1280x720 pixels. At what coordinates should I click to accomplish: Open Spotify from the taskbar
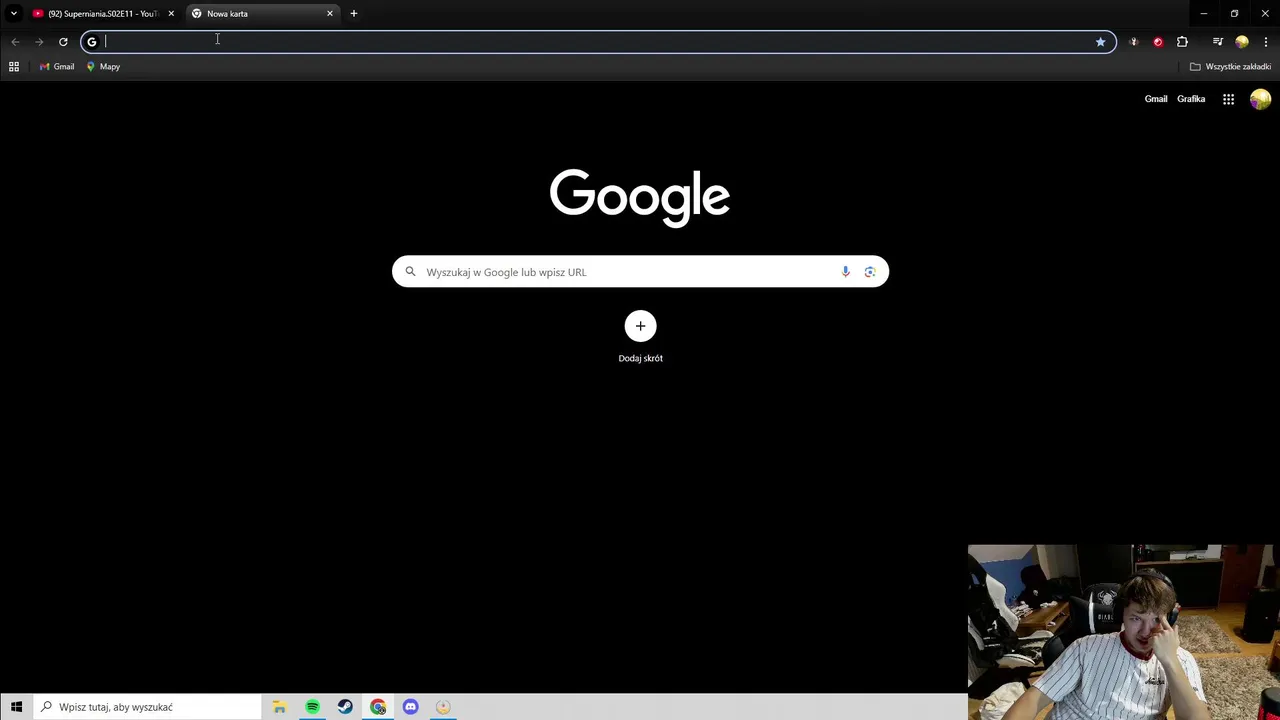pos(312,707)
